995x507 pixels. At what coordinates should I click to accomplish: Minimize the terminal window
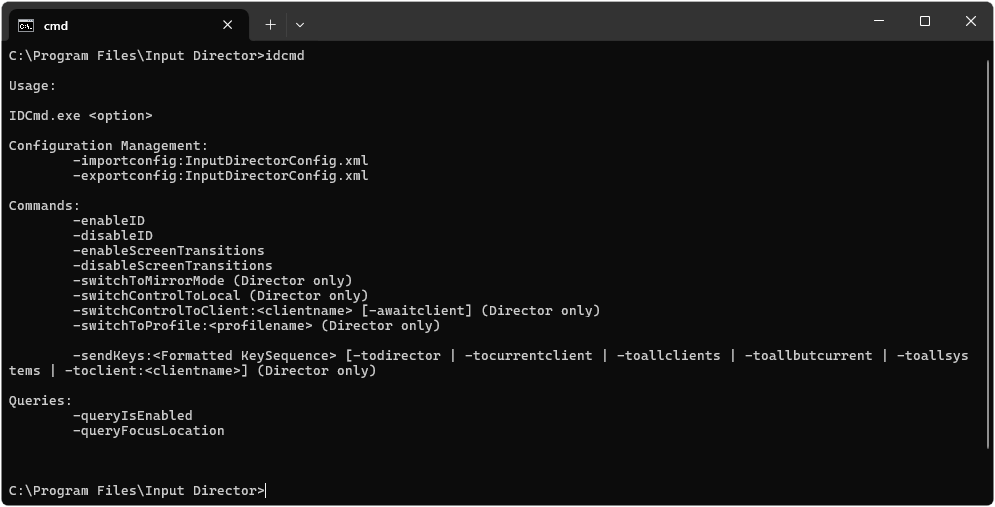point(879,21)
